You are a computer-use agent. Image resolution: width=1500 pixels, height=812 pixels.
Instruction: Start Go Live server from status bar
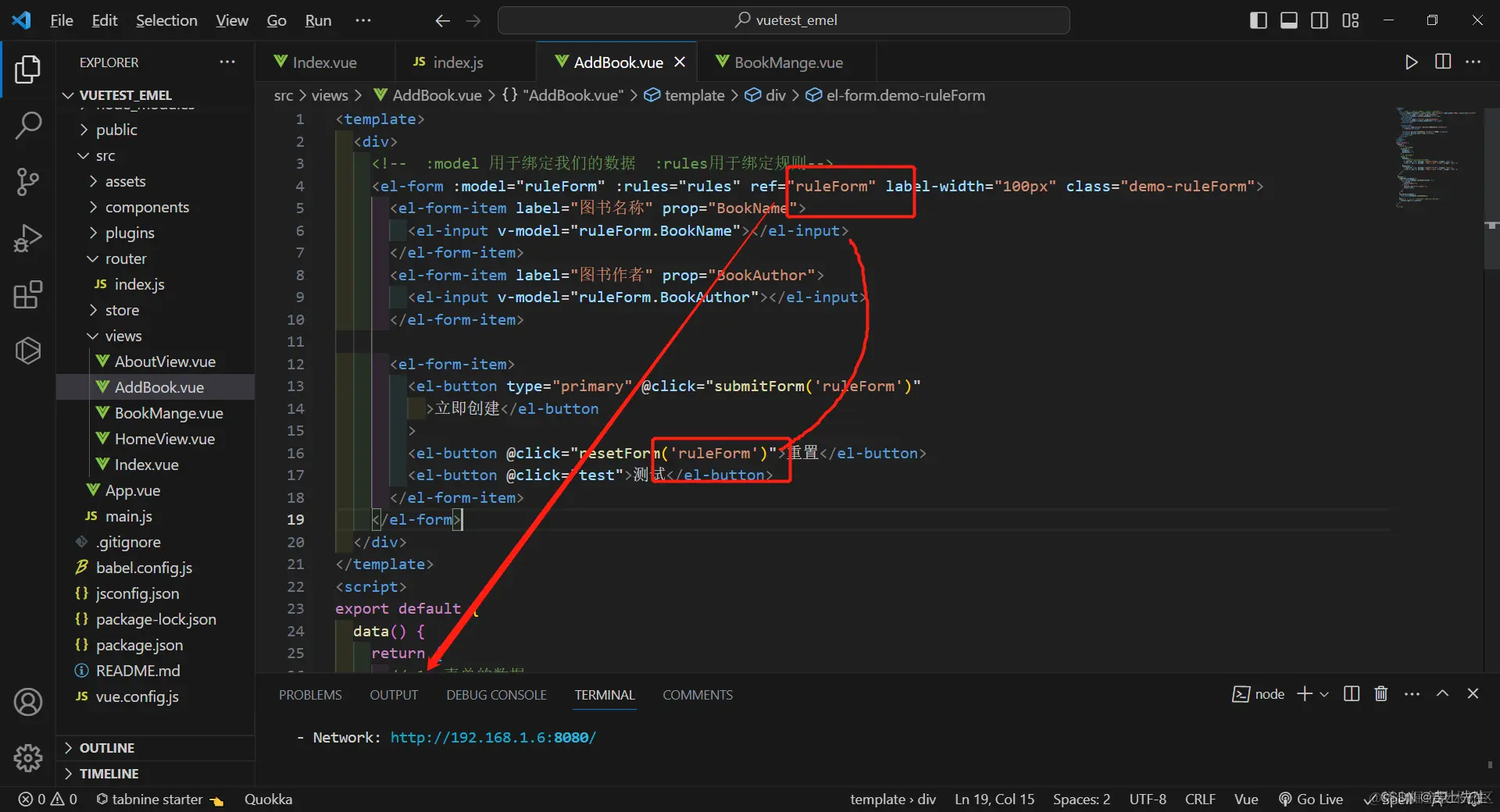(x=1311, y=799)
